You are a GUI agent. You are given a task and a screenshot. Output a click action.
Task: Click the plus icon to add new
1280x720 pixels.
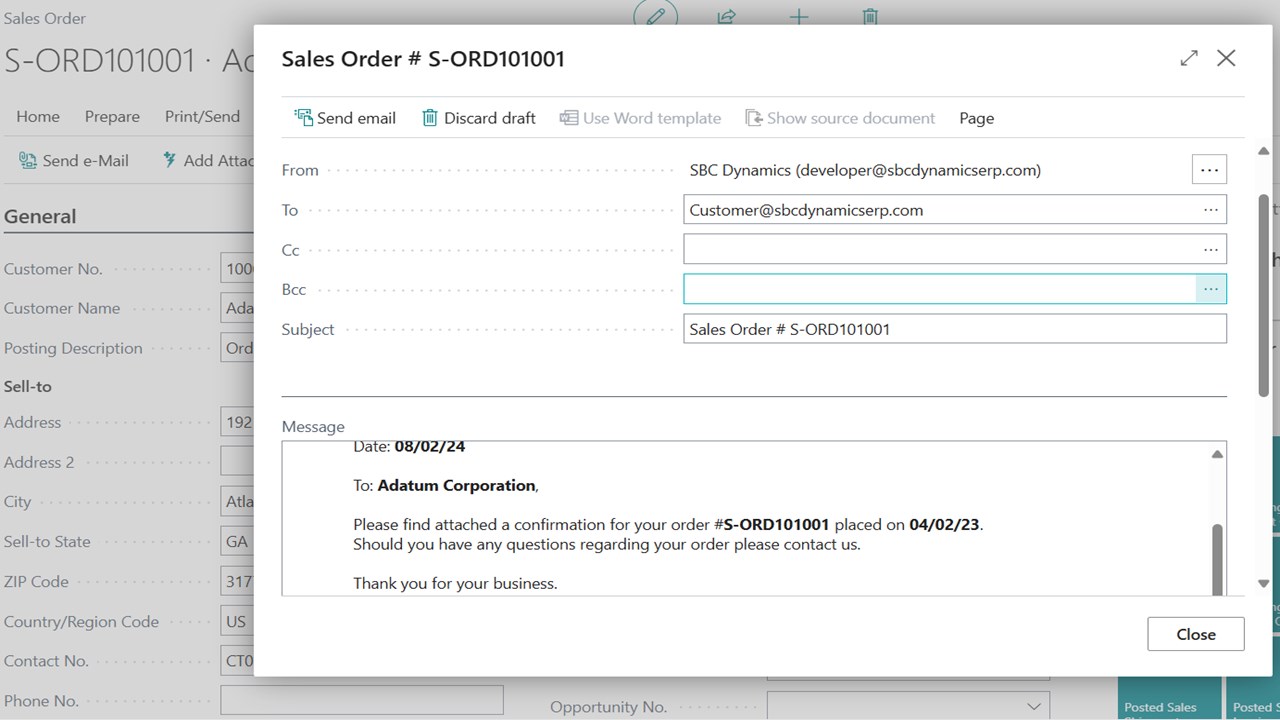(x=799, y=16)
